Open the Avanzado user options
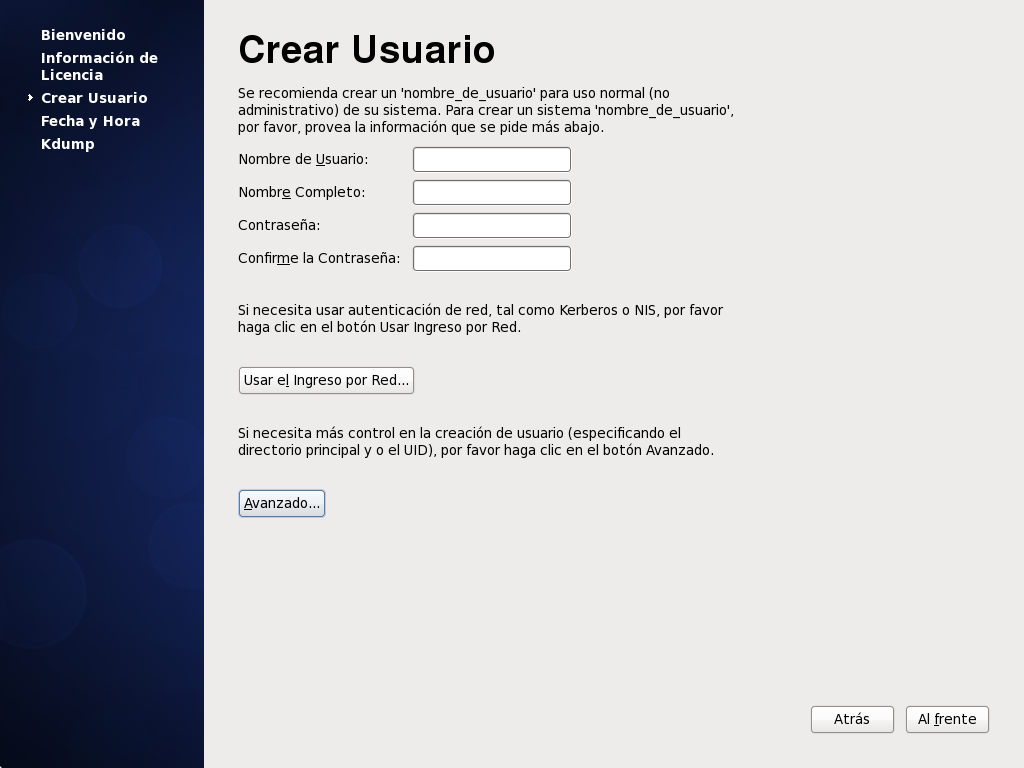The height and width of the screenshot is (768, 1024). [282, 503]
